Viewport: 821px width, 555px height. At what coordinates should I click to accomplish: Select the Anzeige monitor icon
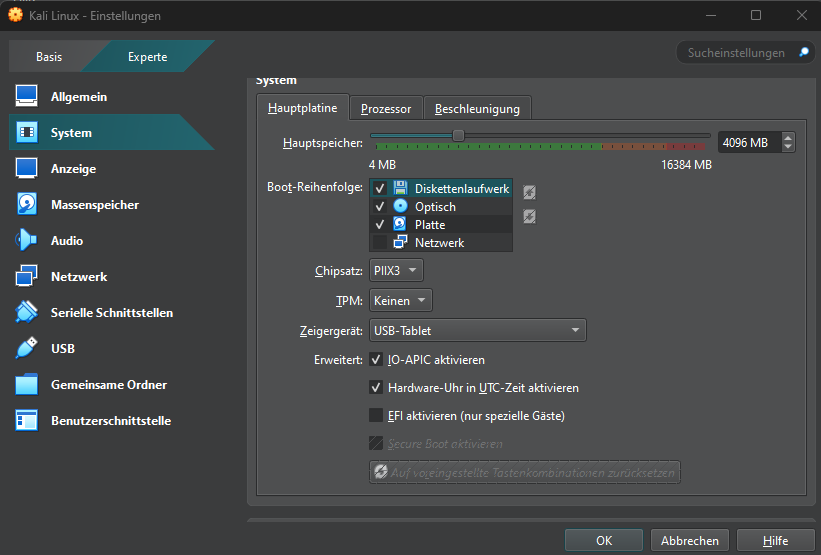coord(27,169)
